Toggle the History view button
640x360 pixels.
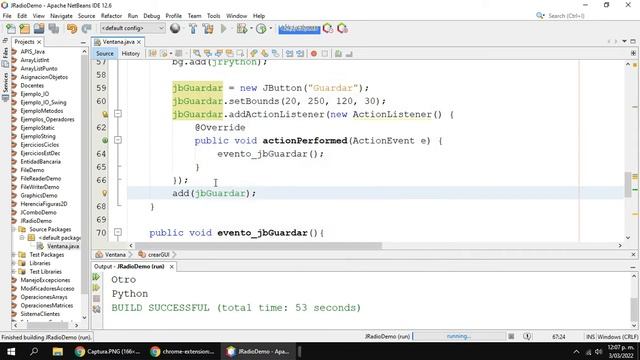point(131,53)
